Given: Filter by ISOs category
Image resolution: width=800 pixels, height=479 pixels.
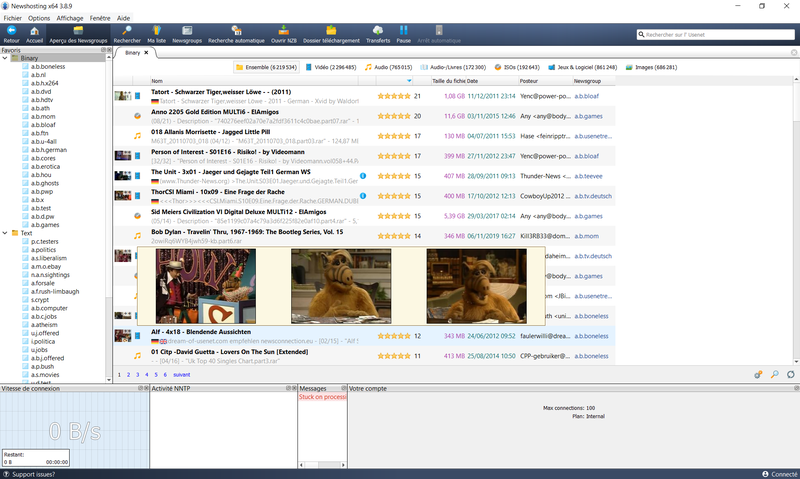Looking at the screenshot, I should 517,67.
